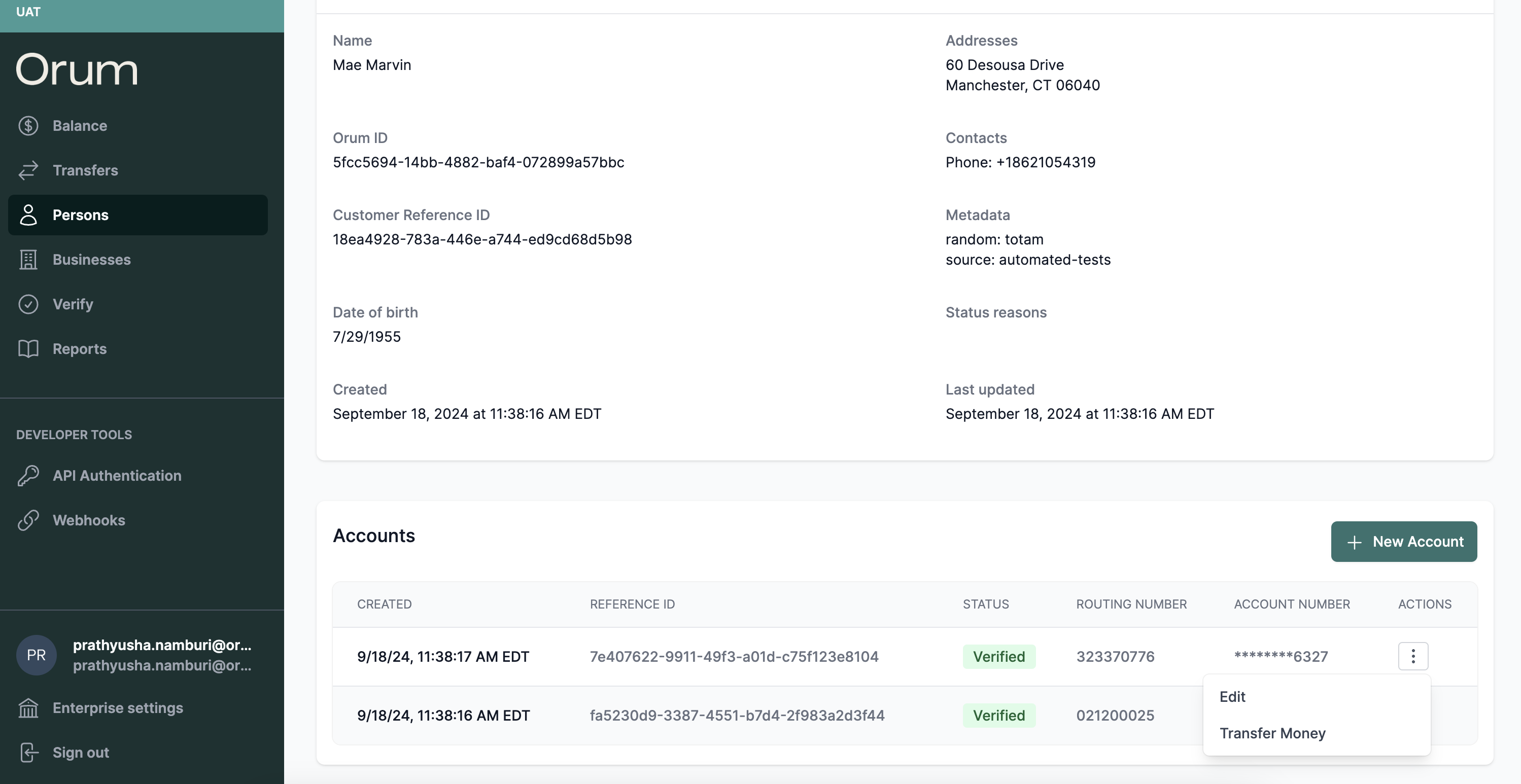
Task: Click the Webhooks link icon
Action: 28,520
